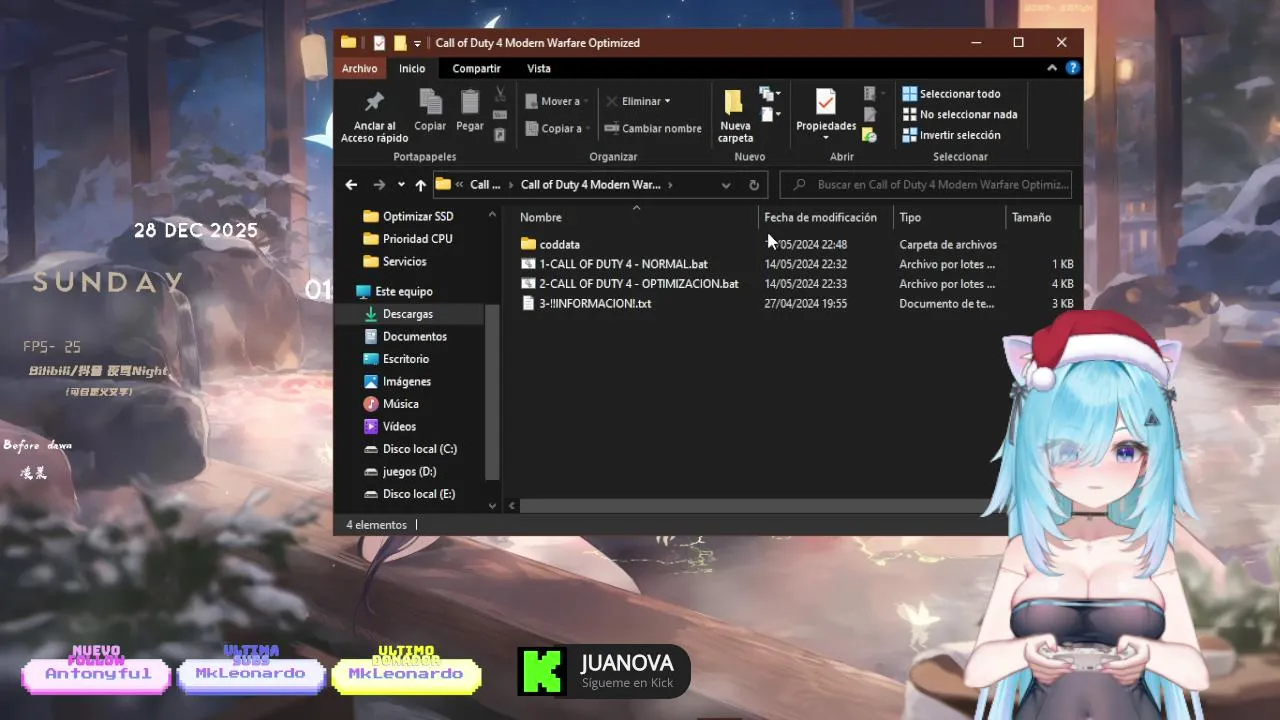Collapse the ribbon with the chevron
The width and height of the screenshot is (1280, 720).
[1052, 68]
